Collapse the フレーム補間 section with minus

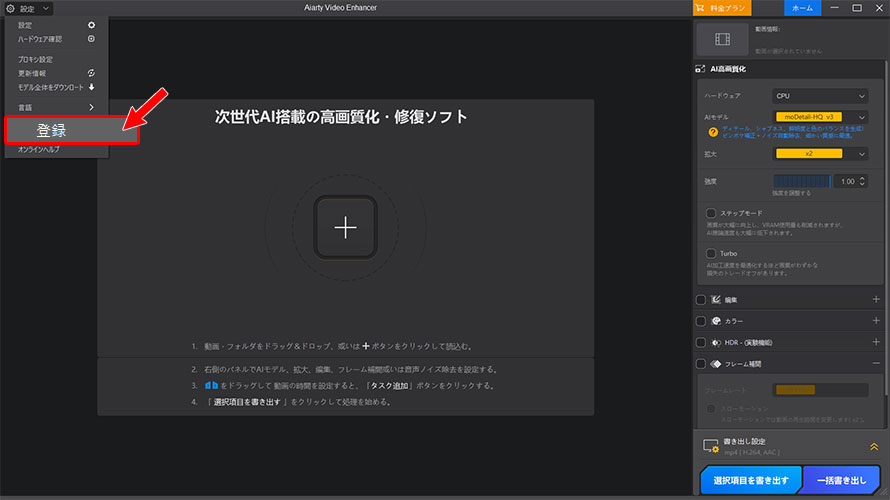(876, 364)
